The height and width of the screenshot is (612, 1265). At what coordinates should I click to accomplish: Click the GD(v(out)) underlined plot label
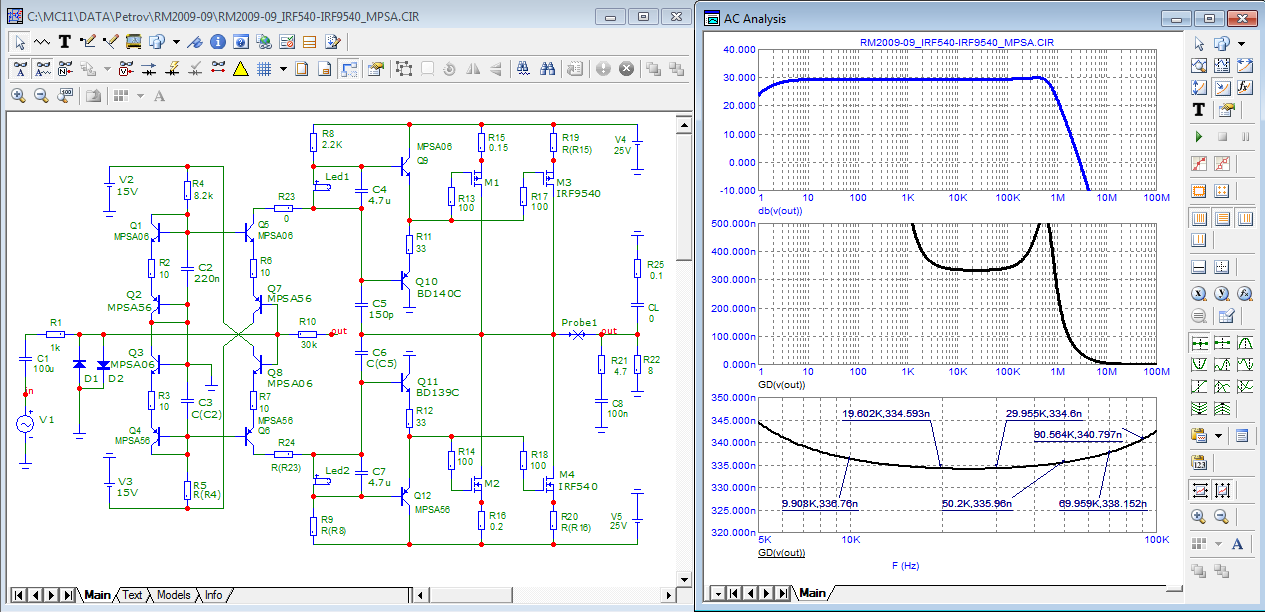point(783,552)
